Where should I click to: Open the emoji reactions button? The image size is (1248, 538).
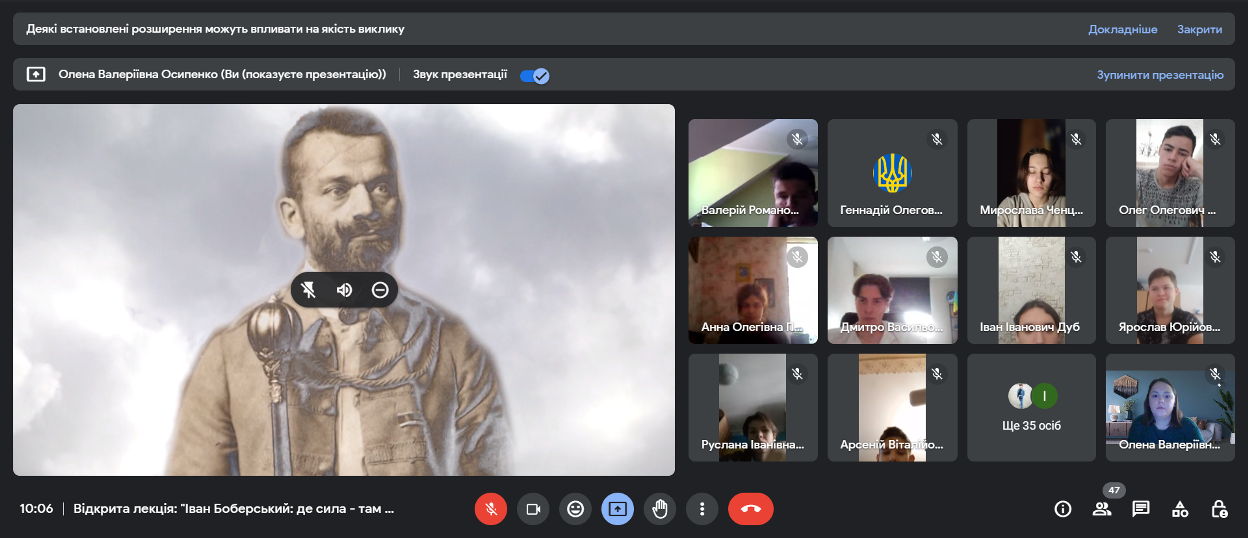coord(575,509)
